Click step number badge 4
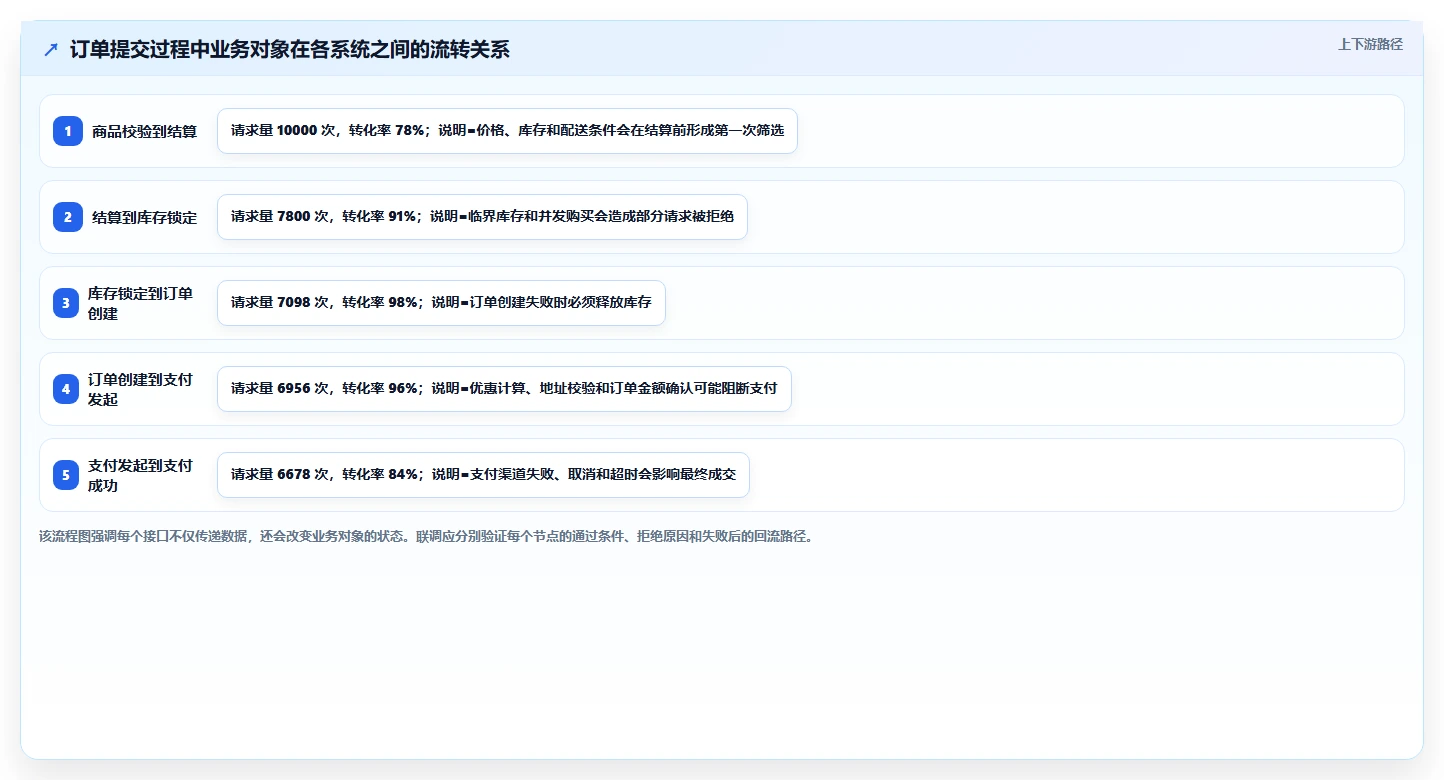This screenshot has height=780, width=1444. point(66,389)
